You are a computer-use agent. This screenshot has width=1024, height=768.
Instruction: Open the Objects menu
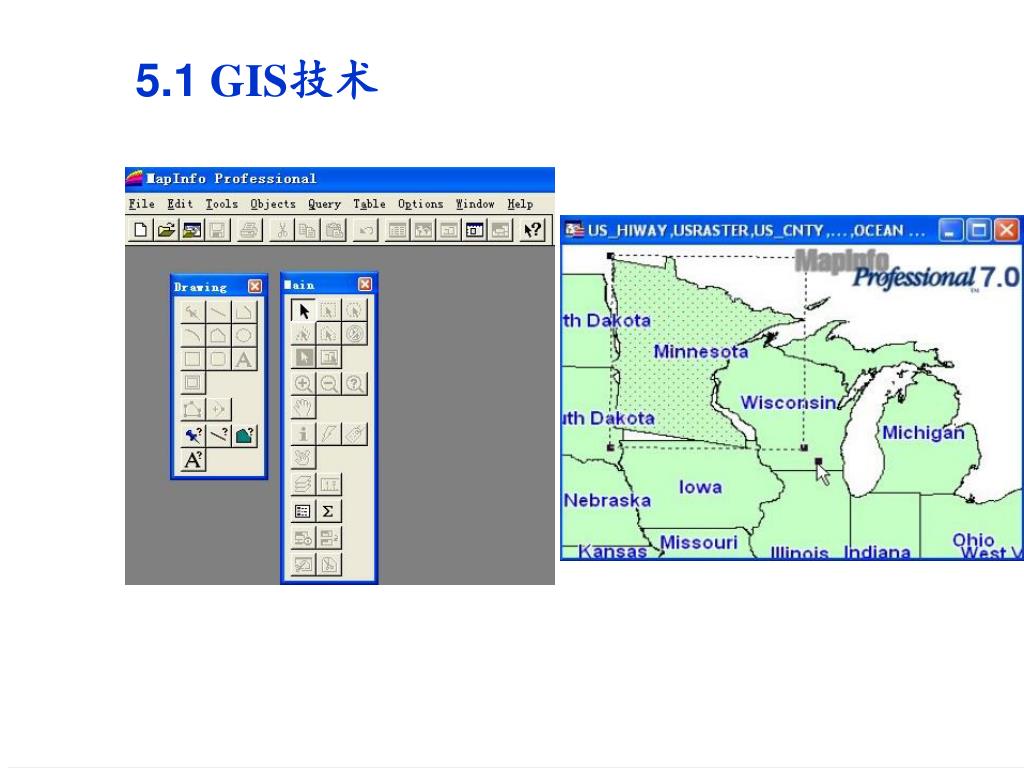[x=273, y=204]
